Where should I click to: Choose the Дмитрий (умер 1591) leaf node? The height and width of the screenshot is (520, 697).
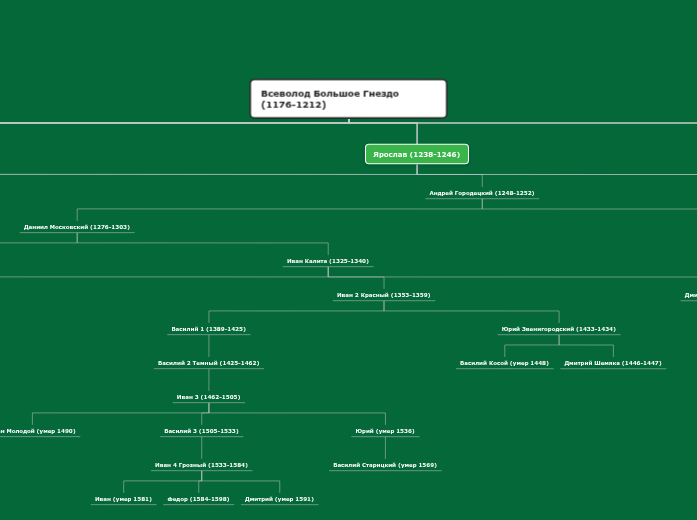coord(279,499)
